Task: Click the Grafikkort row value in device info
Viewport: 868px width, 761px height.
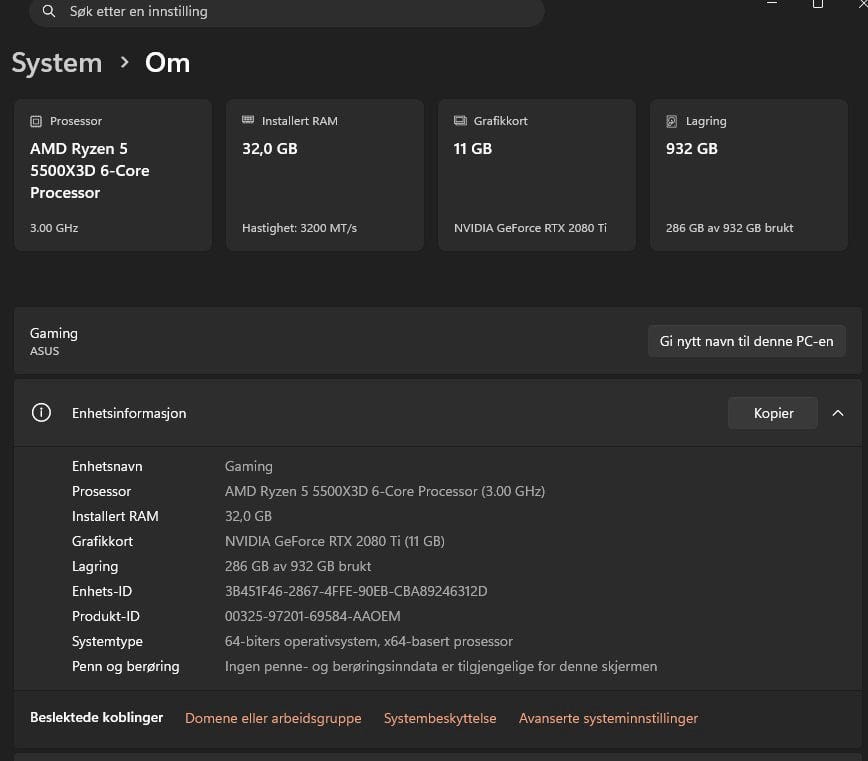Action: pyautogui.click(x=334, y=541)
